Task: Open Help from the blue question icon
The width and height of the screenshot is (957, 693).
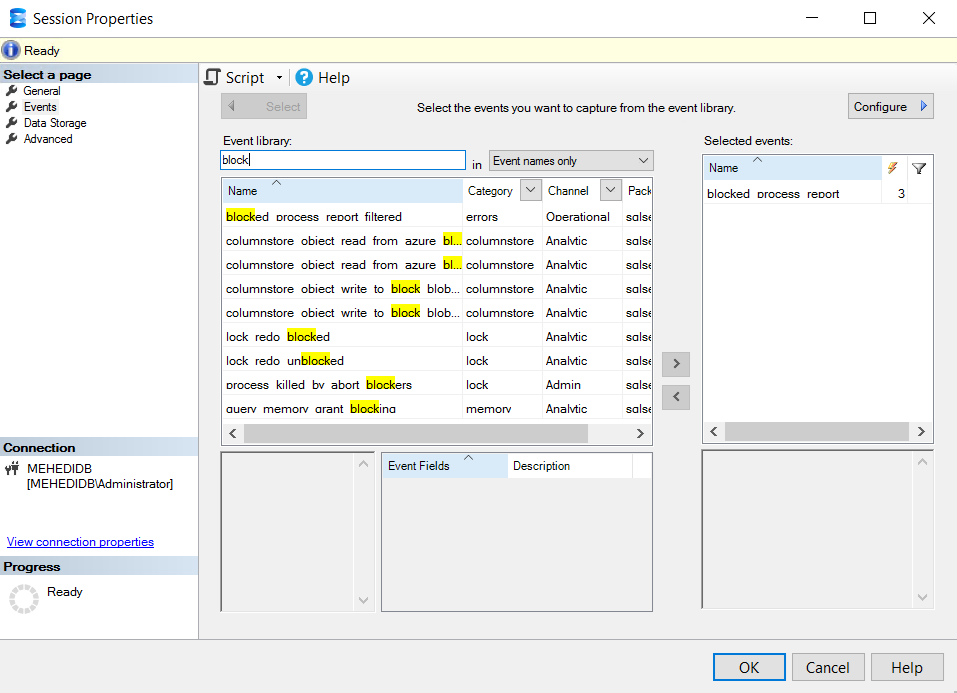Action: tap(304, 78)
